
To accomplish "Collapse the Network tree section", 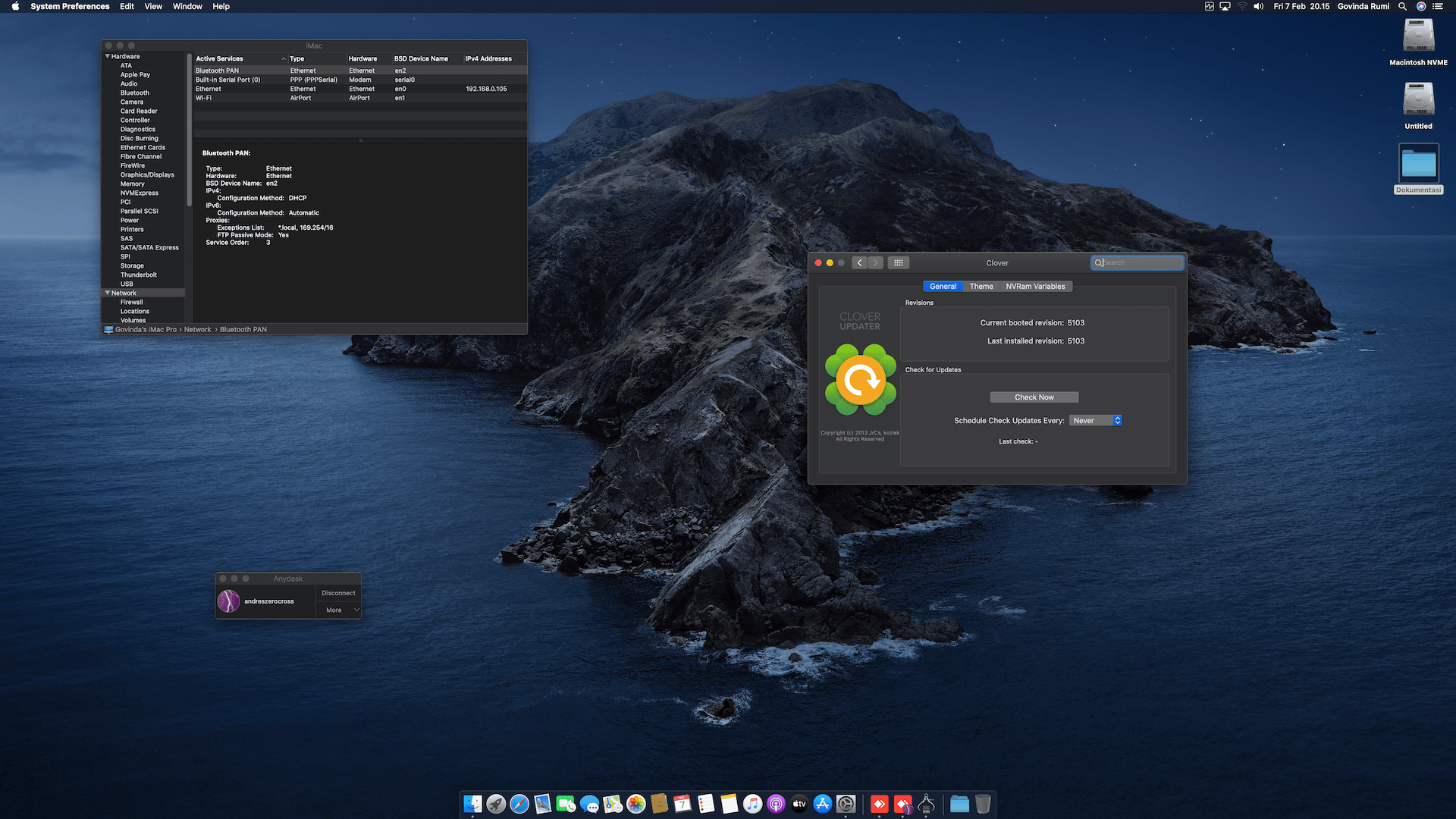I will click(x=108, y=293).
